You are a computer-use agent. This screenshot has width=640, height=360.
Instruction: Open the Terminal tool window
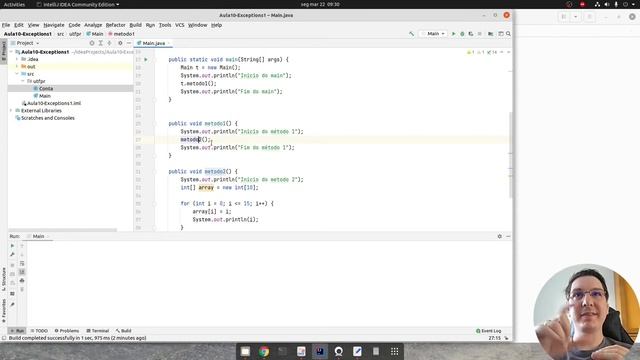click(x=98, y=331)
